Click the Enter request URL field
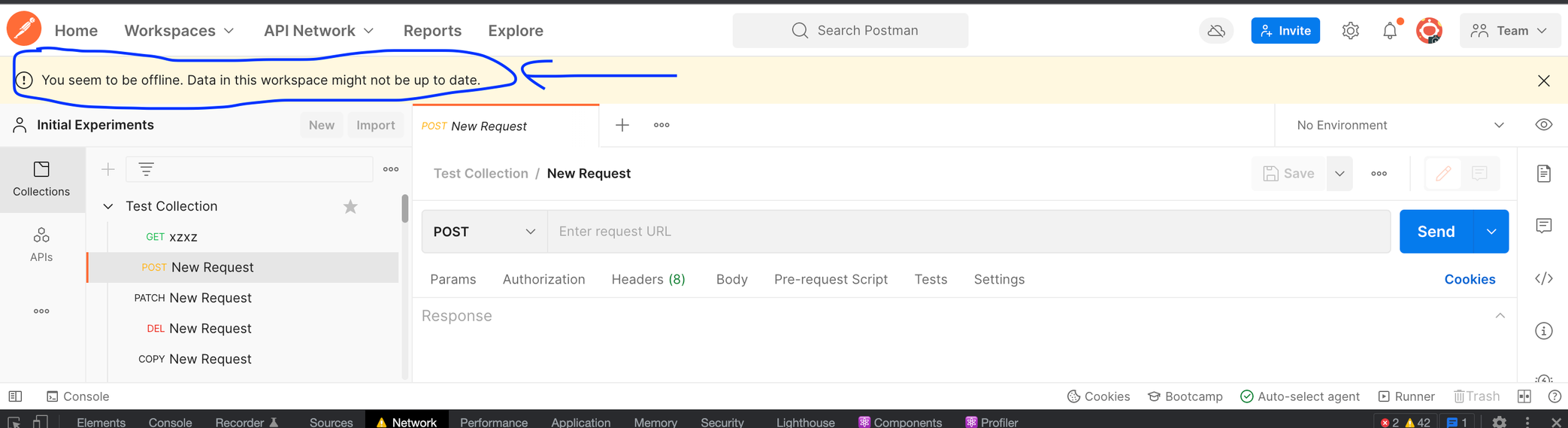 coord(969,232)
